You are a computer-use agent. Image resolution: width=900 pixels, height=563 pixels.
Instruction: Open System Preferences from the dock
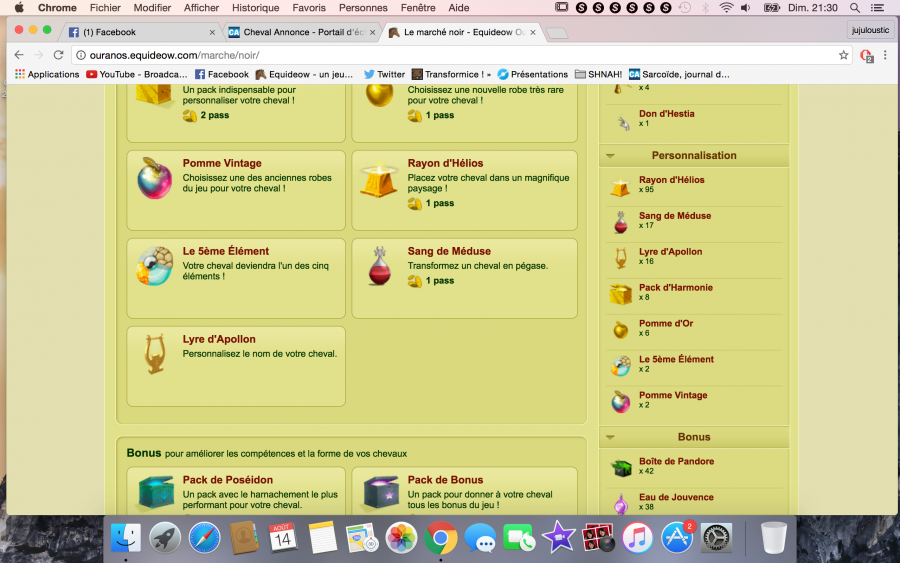716,538
